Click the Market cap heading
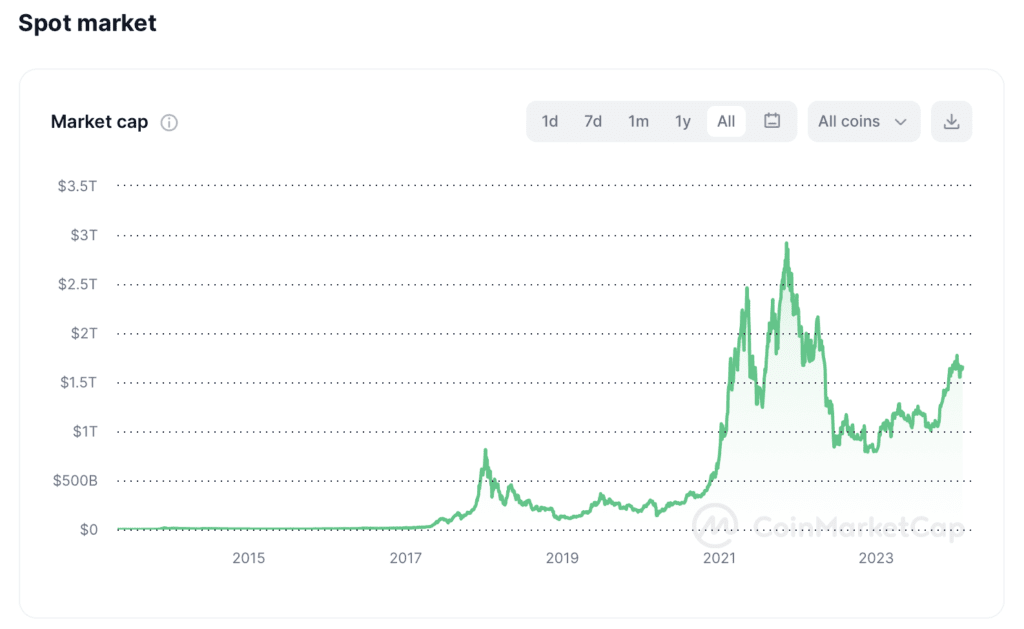 coord(99,122)
